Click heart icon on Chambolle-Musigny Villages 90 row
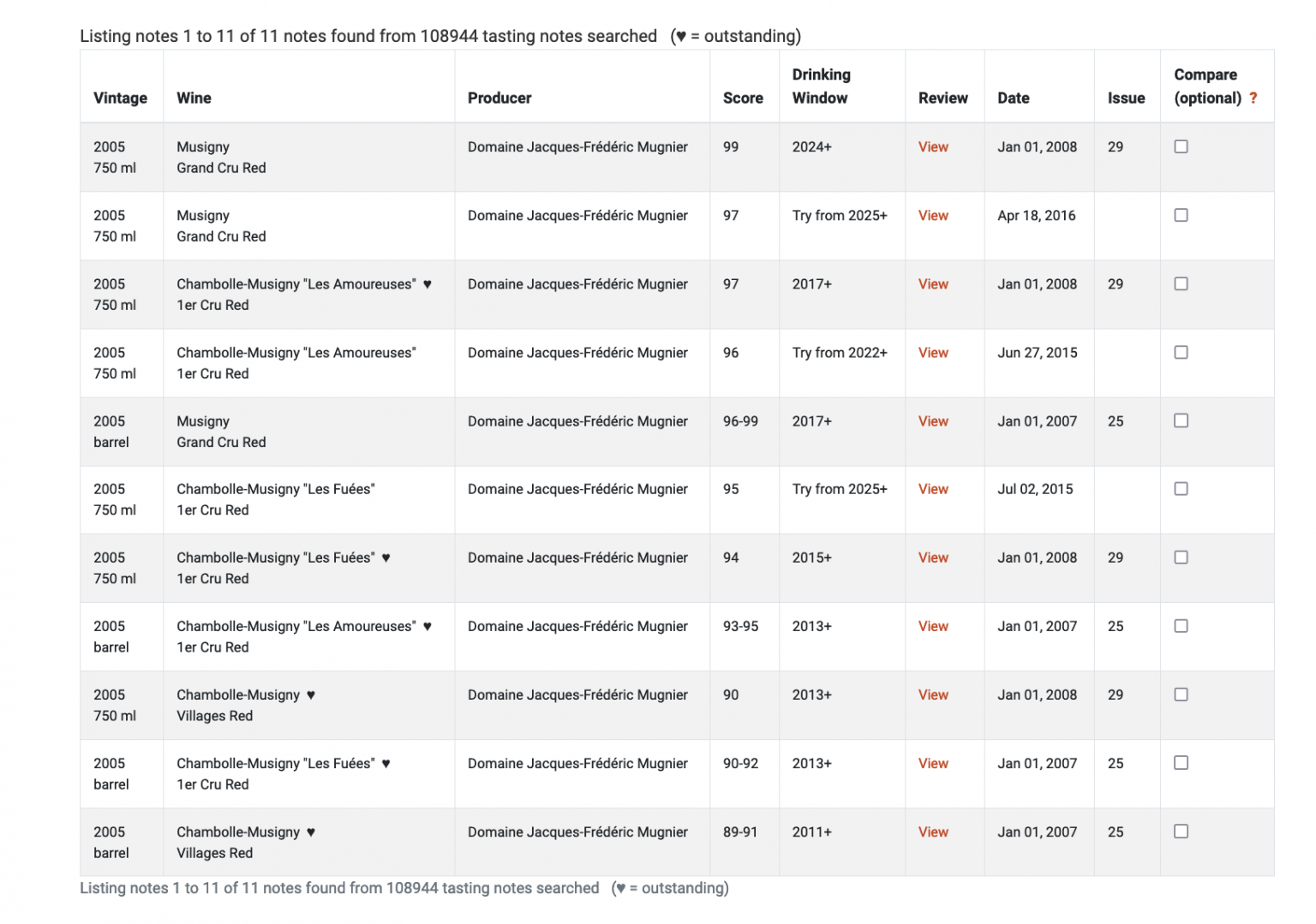 pos(311,695)
